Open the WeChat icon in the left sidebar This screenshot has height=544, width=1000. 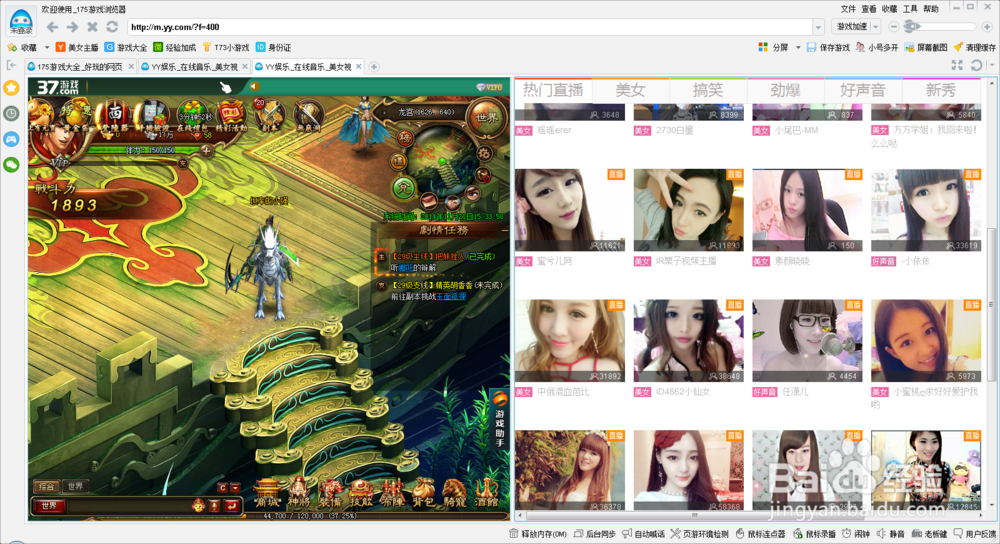pyautogui.click(x=11, y=165)
